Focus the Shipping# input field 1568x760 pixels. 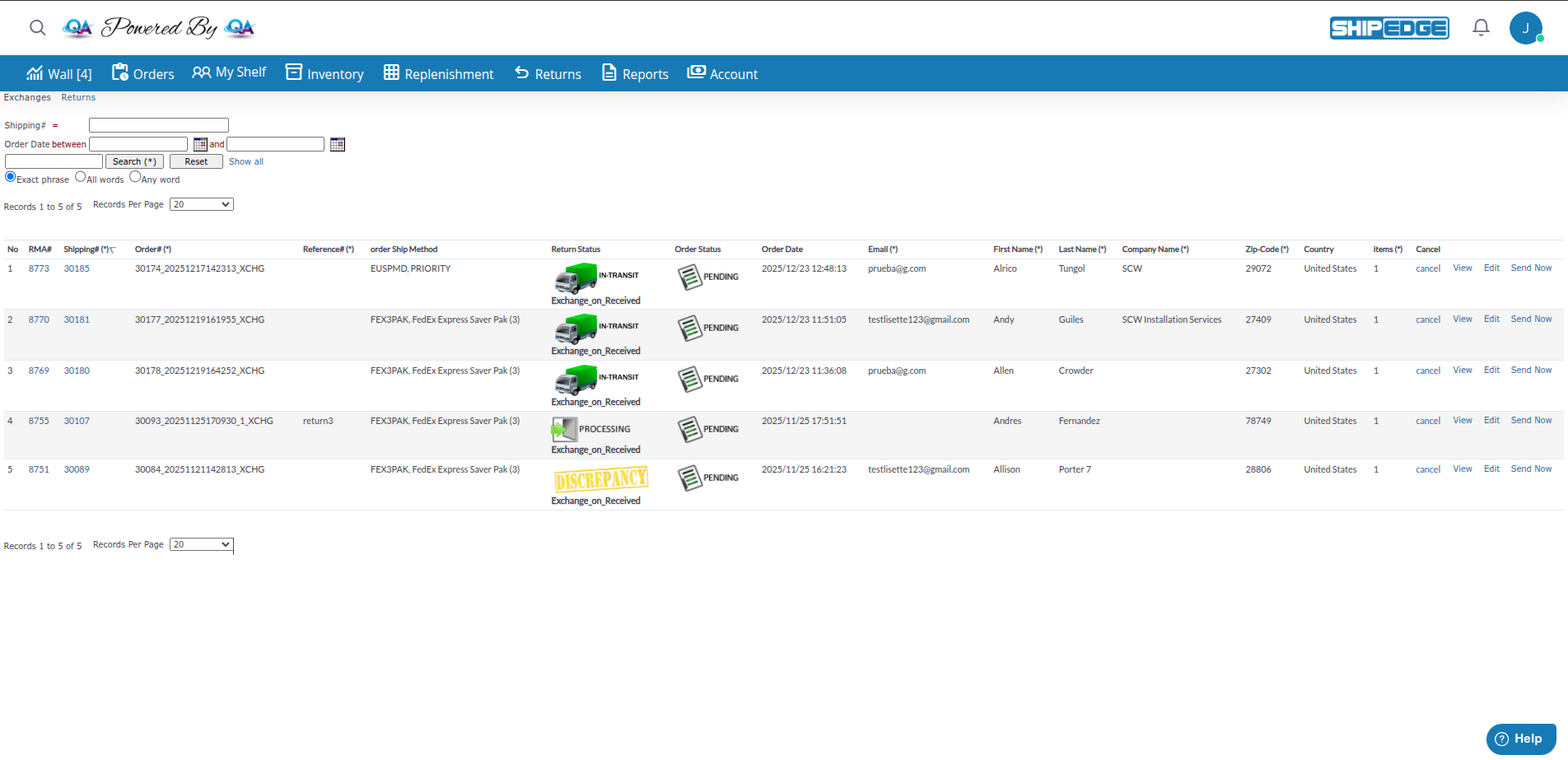[x=158, y=125]
